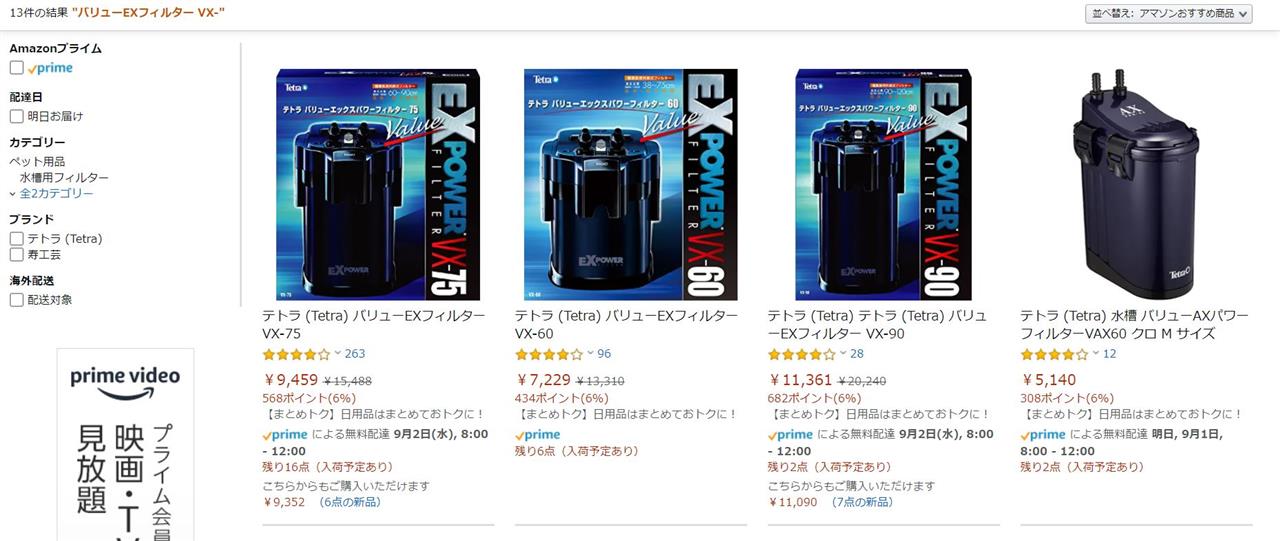This screenshot has width=1280, height=541.
Task: Click the prime logo next to the Amazonプライム checkbox
Action: coord(50,68)
